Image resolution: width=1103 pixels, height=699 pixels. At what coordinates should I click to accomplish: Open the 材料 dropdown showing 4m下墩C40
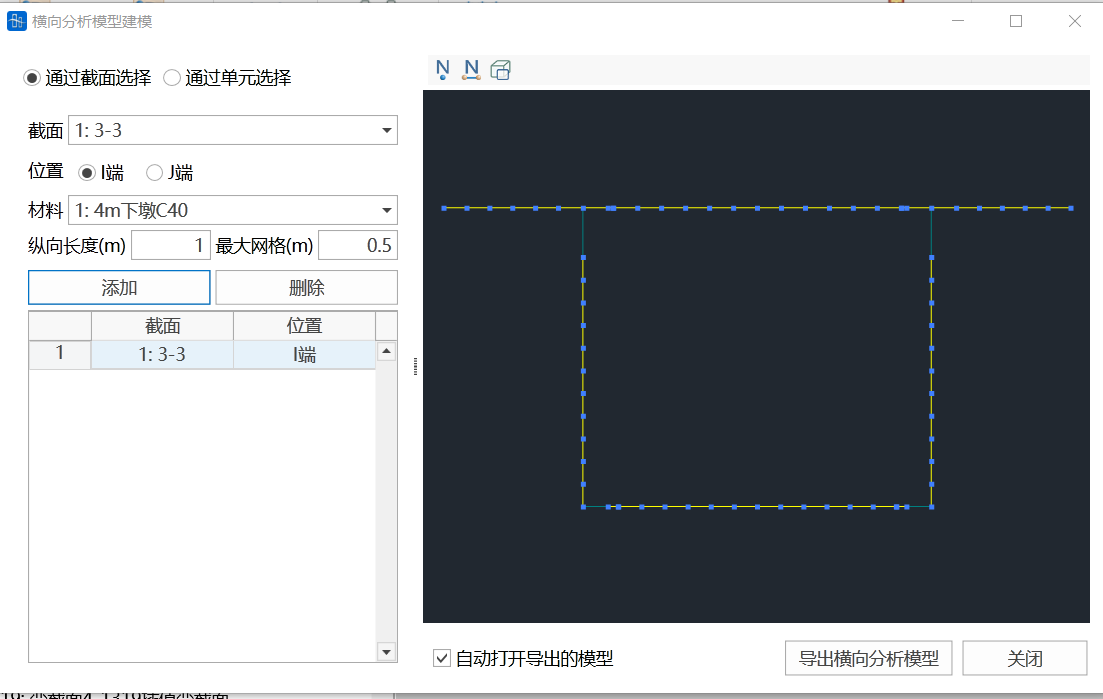point(233,210)
